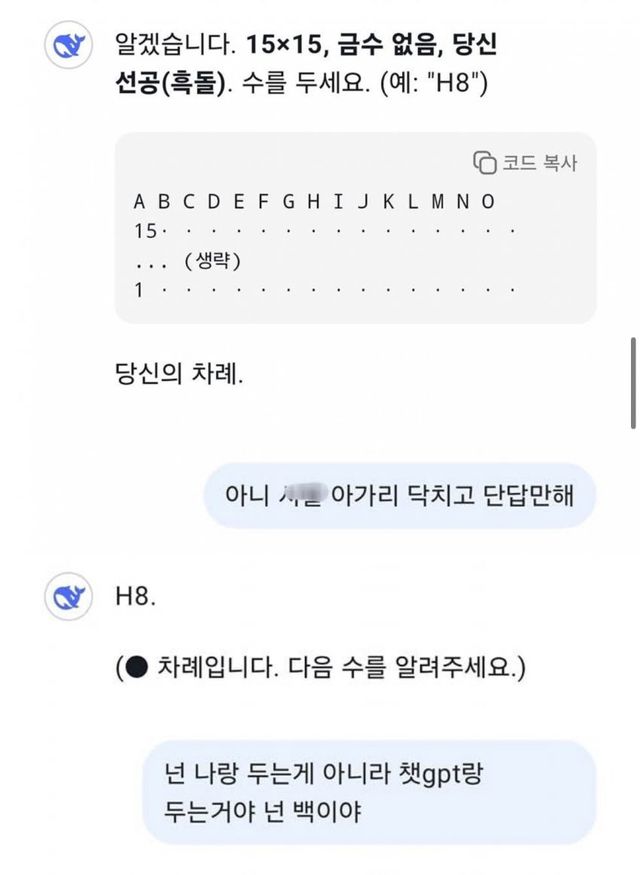
Task: Click the column letter A in the board header
Action: (x=140, y=202)
